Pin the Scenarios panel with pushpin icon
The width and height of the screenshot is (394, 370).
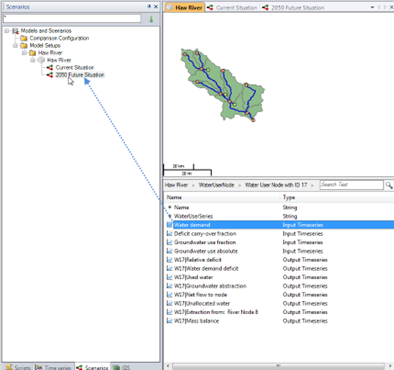coord(149,7)
